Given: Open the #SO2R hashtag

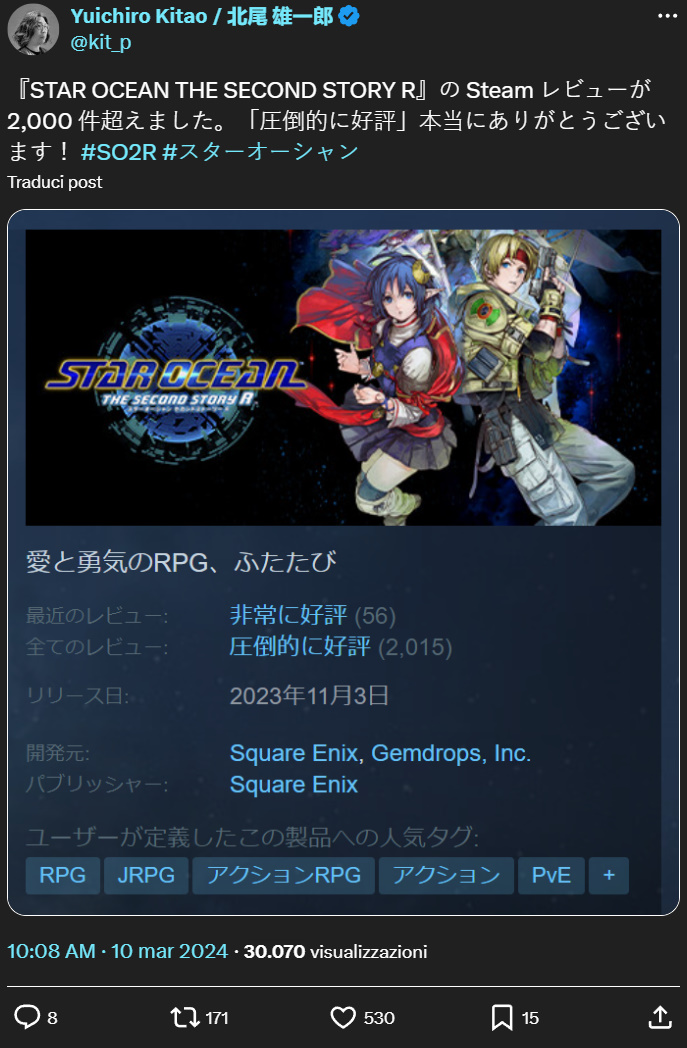Looking at the screenshot, I should [x=118, y=152].
